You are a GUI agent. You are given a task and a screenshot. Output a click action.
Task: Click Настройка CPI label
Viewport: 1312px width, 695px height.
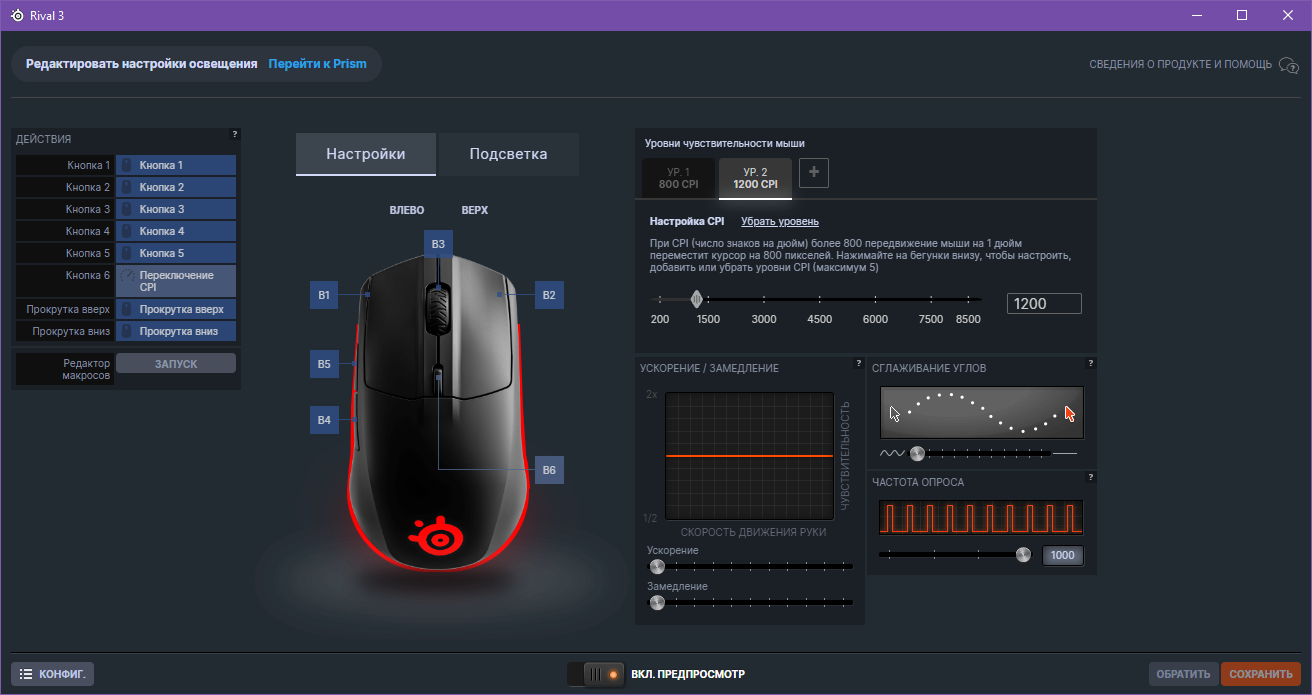tap(687, 221)
